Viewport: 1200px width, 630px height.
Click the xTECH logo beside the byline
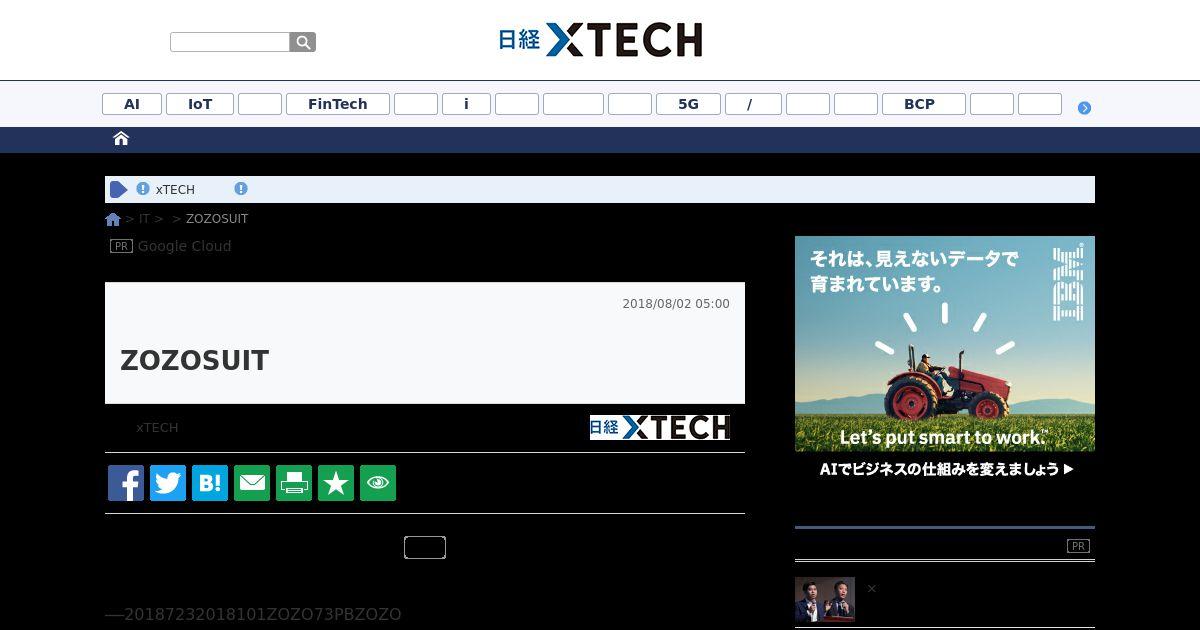click(660, 427)
